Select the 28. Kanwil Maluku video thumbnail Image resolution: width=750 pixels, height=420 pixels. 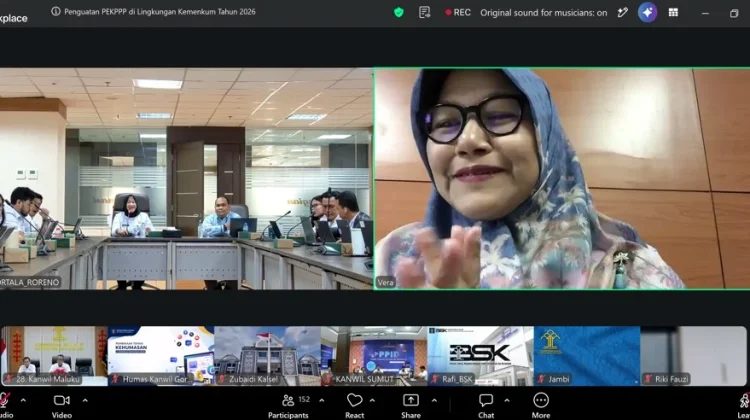click(x=54, y=356)
